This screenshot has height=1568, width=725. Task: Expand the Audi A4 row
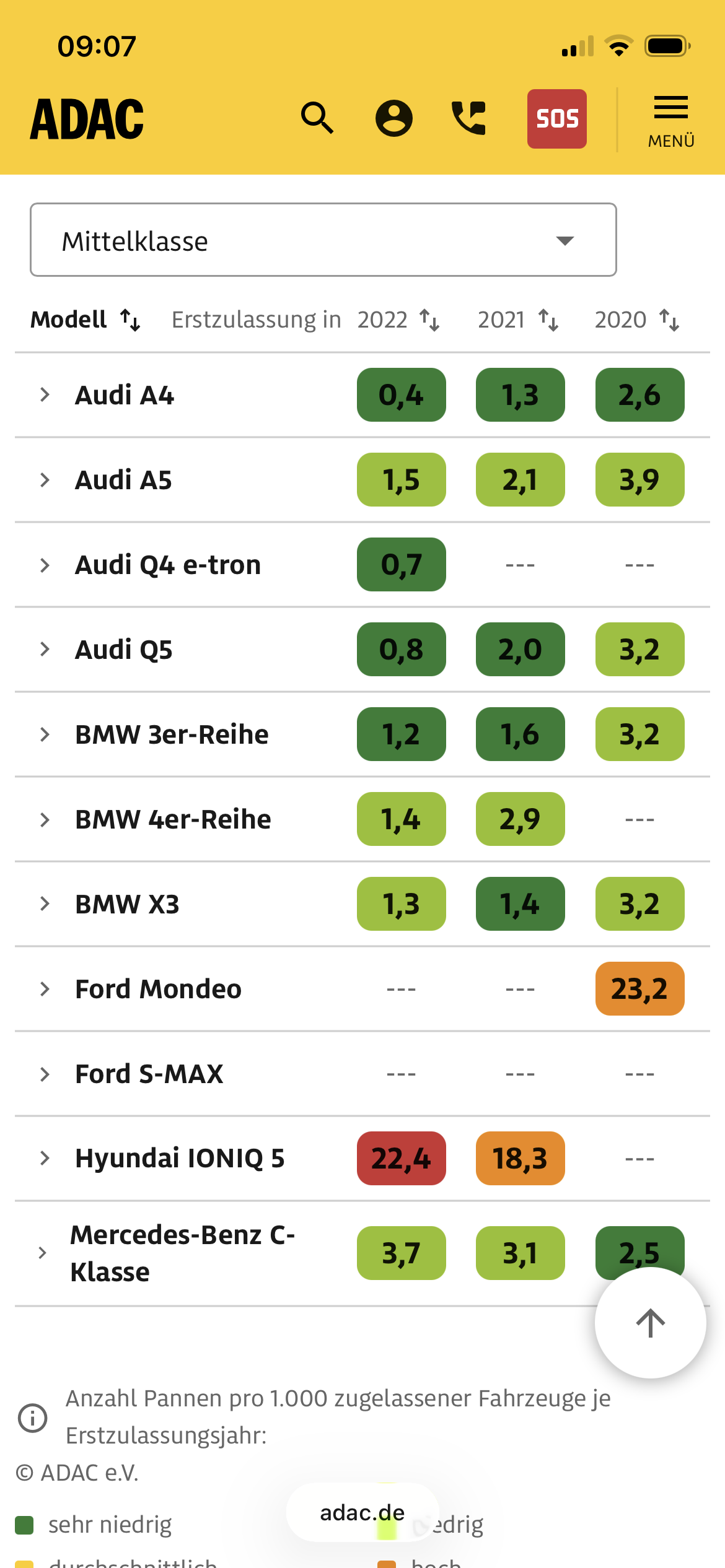45,394
